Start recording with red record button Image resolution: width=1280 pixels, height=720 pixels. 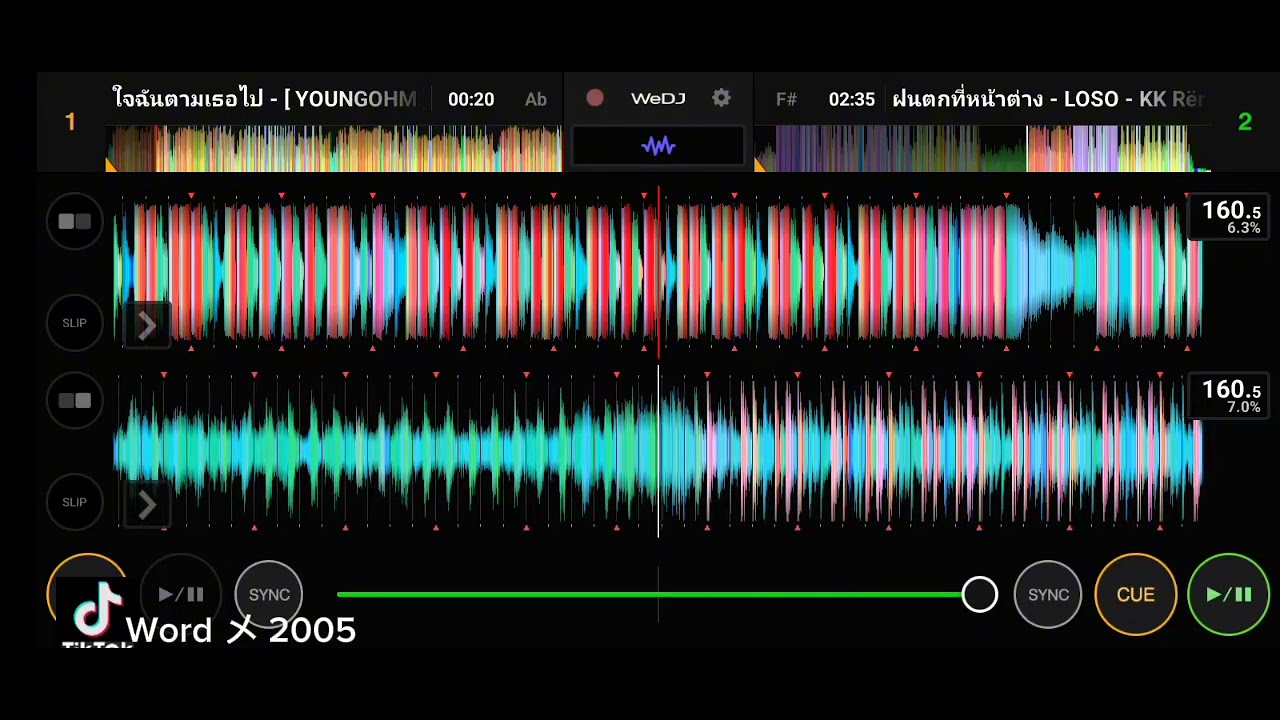(595, 98)
